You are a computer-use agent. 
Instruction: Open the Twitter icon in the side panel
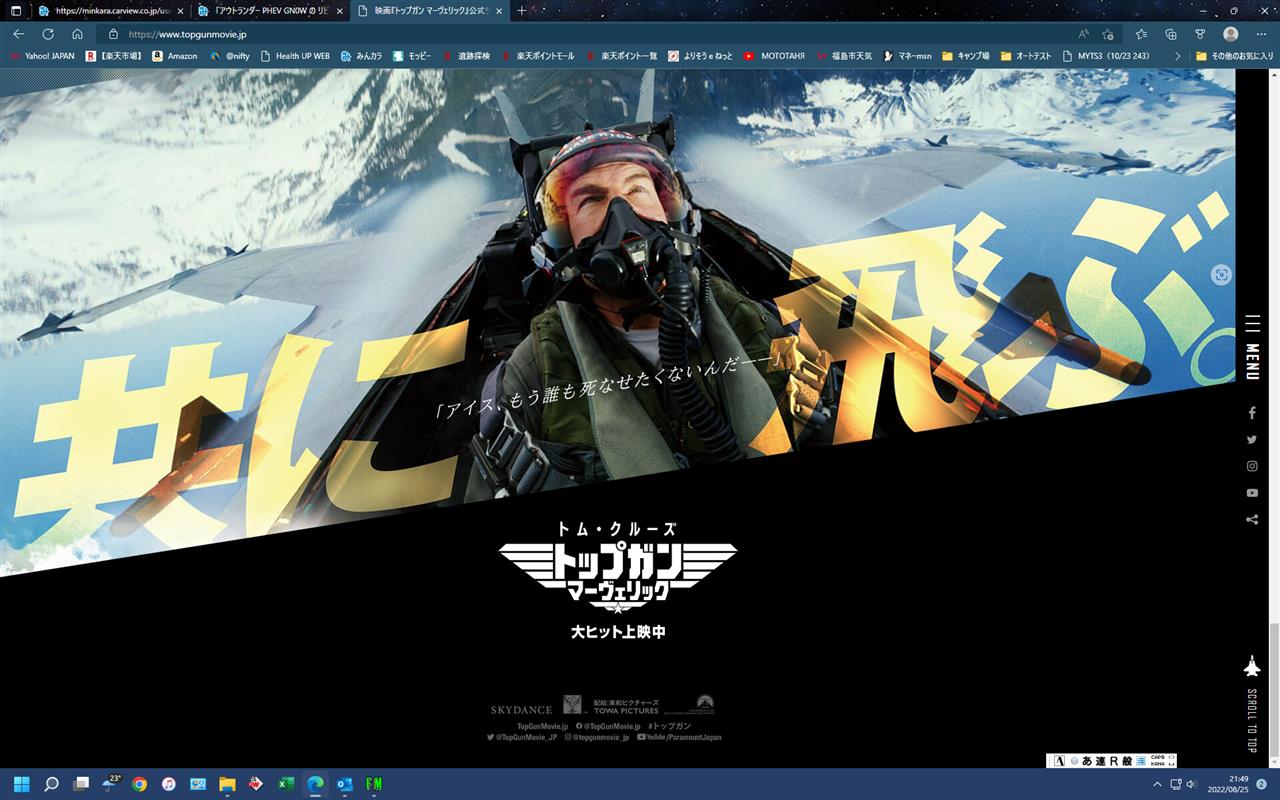click(x=1252, y=439)
